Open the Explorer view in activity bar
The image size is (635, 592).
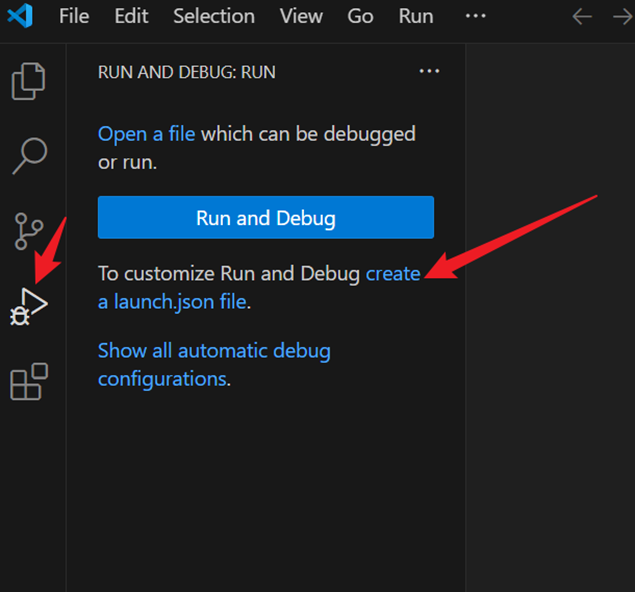28,81
